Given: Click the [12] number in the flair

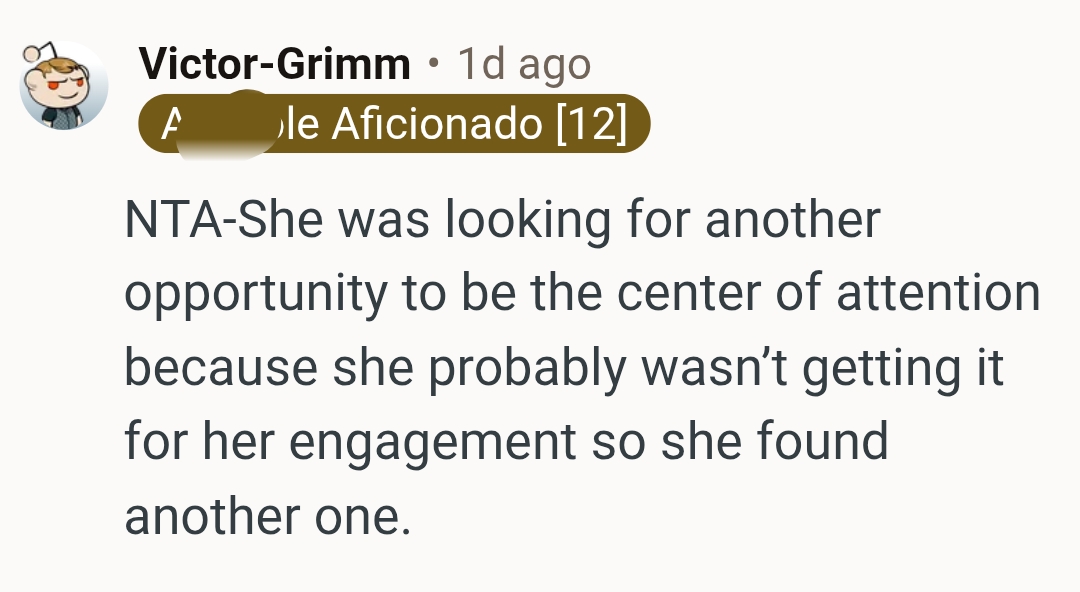Looking at the screenshot, I should tap(592, 124).
